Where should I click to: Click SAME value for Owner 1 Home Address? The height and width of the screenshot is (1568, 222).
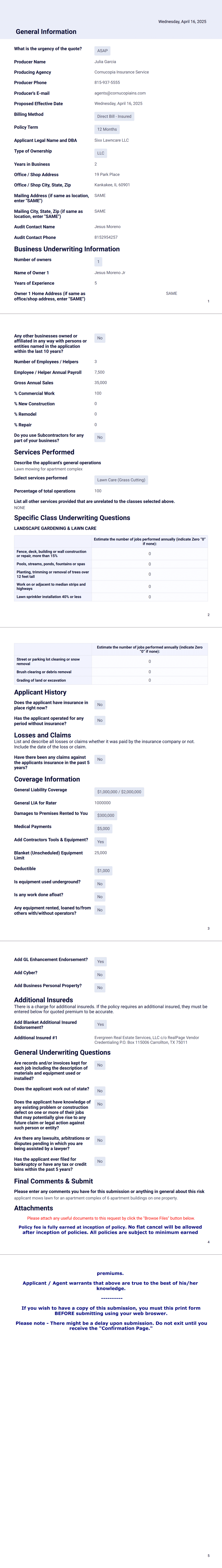point(171,293)
